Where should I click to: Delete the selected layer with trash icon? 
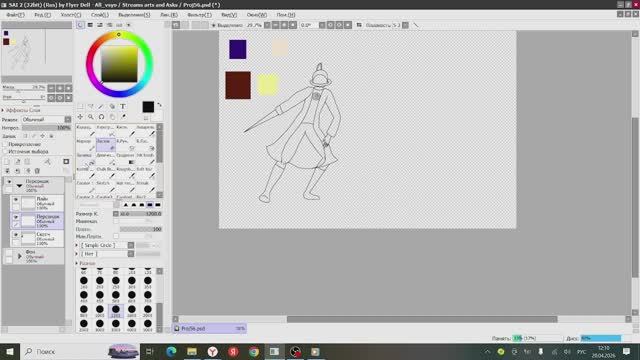pyautogui.click(x=37, y=171)
